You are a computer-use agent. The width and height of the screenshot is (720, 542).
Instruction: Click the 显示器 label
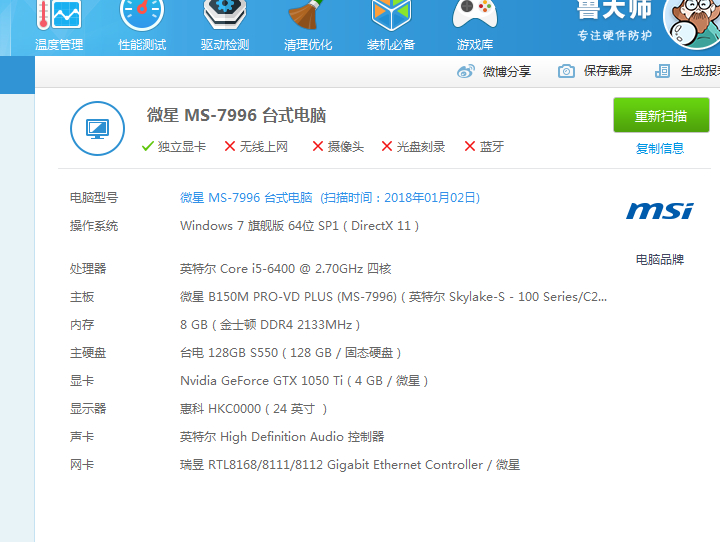(x=88, y=409)
